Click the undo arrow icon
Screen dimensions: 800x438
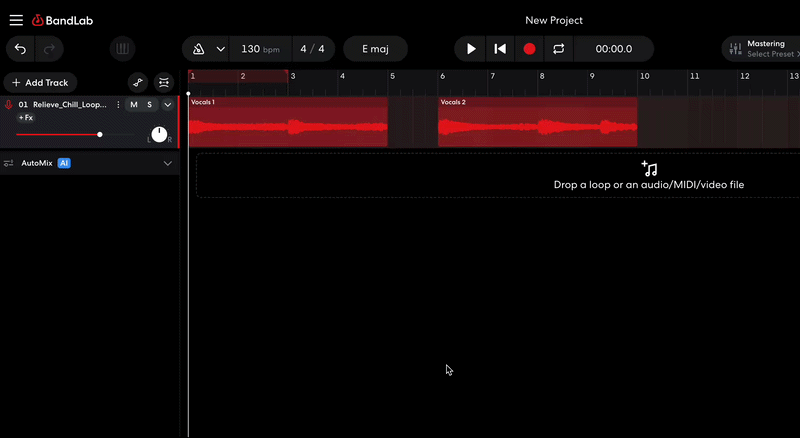20,49
